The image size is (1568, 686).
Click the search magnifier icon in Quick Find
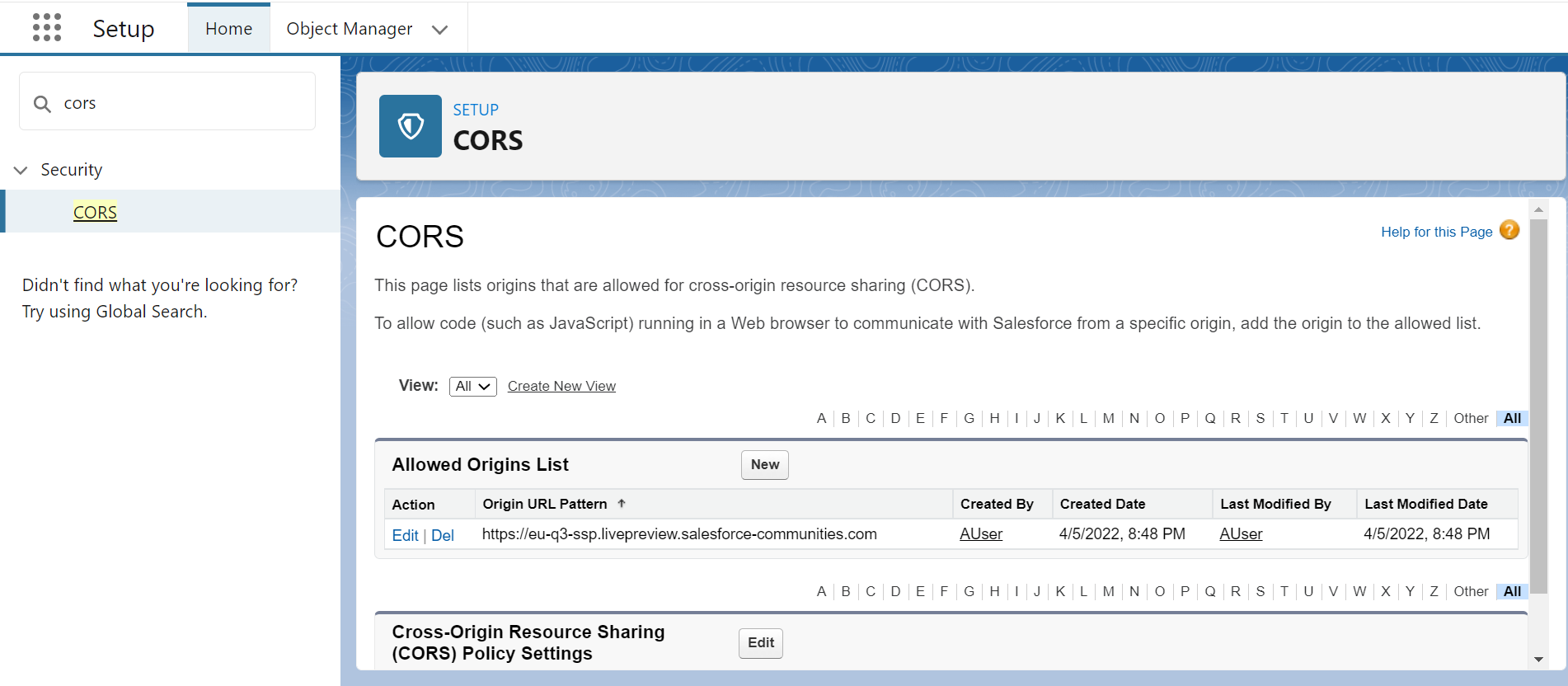[x=42, y=104]
